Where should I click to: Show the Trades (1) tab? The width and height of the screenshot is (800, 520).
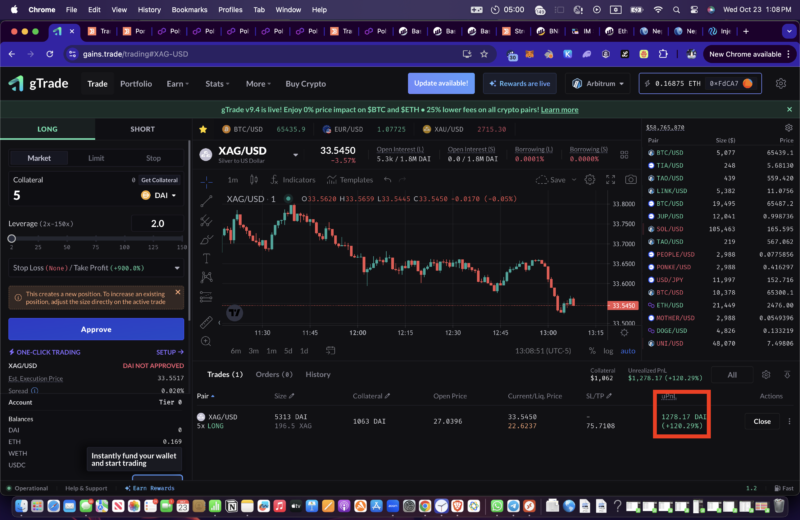(x=225, y=375)
